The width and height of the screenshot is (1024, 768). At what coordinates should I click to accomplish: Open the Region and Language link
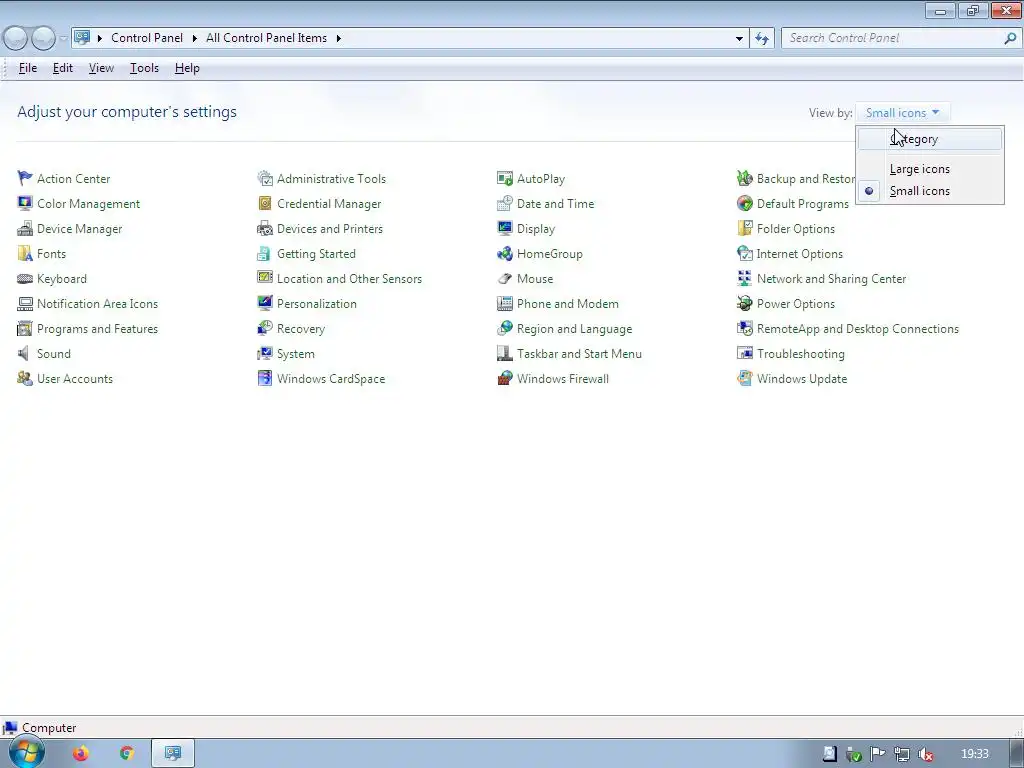[x=574, y=328]
